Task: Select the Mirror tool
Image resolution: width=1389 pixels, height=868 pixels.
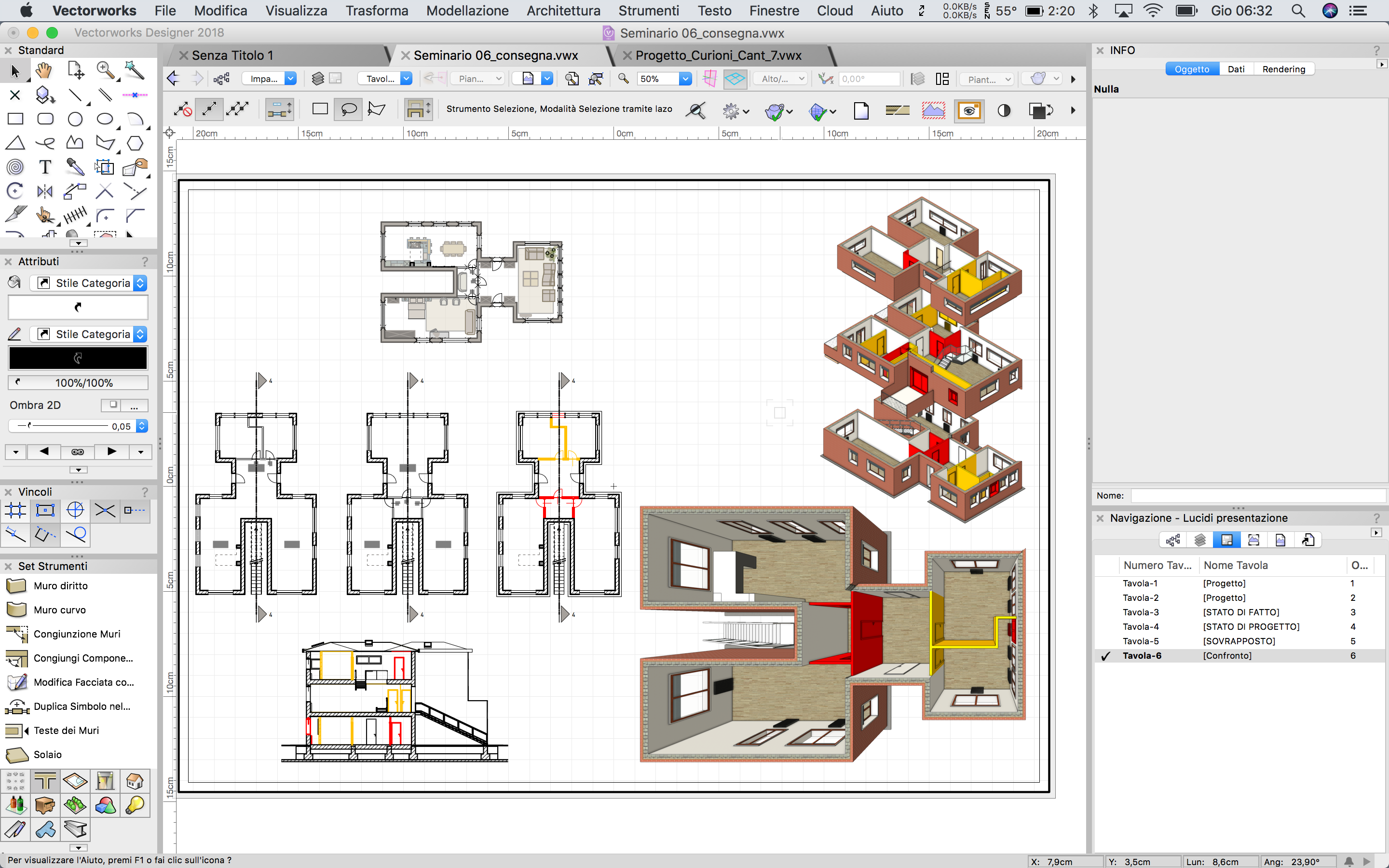Action: (45, 191)
